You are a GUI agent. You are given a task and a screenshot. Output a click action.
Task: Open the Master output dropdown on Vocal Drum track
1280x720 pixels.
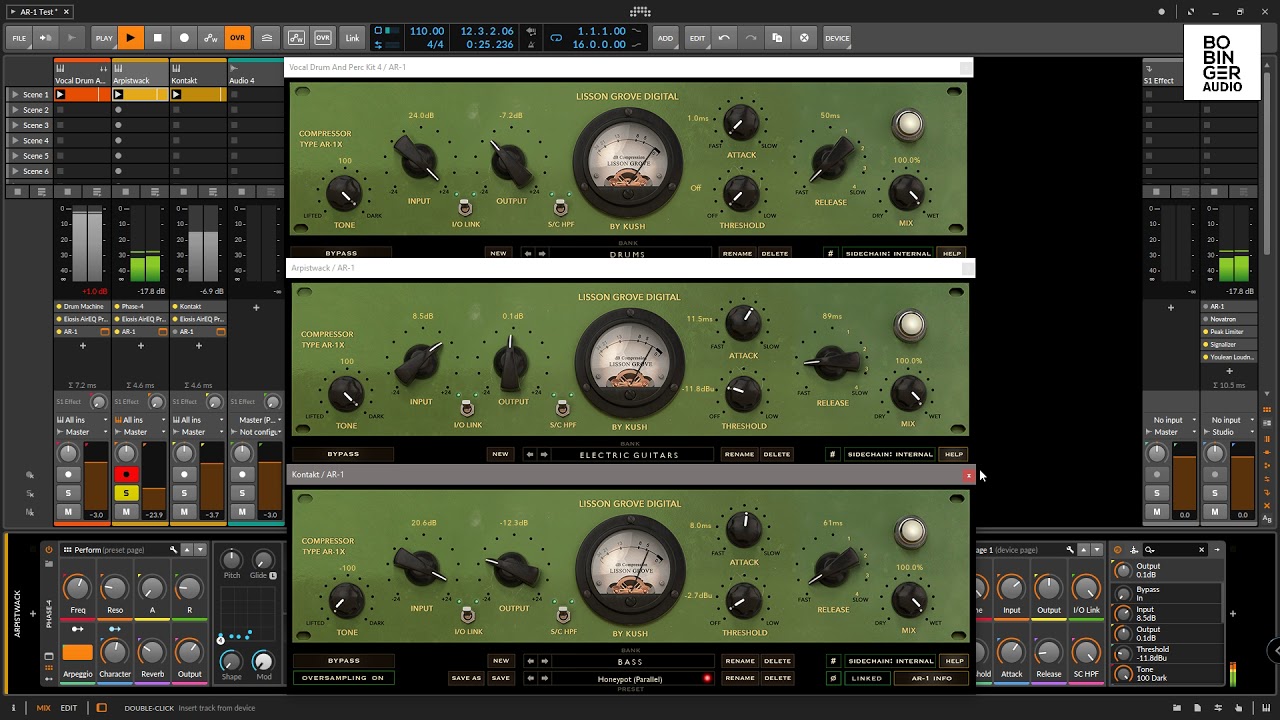click(82, 432)
